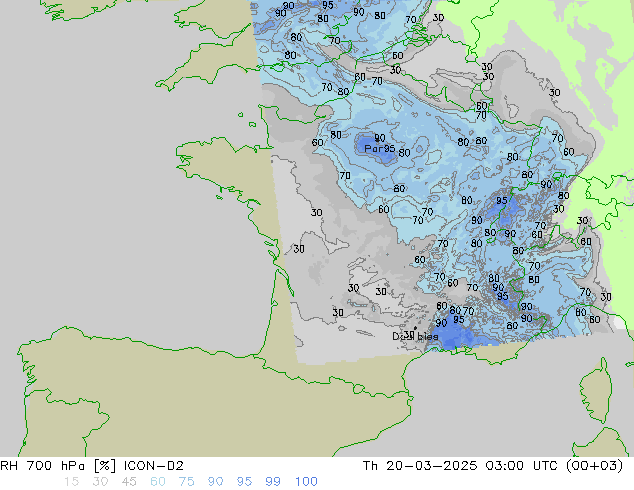Select legend value 75 in the color scale
634x490 pixels.
(187, 482)
